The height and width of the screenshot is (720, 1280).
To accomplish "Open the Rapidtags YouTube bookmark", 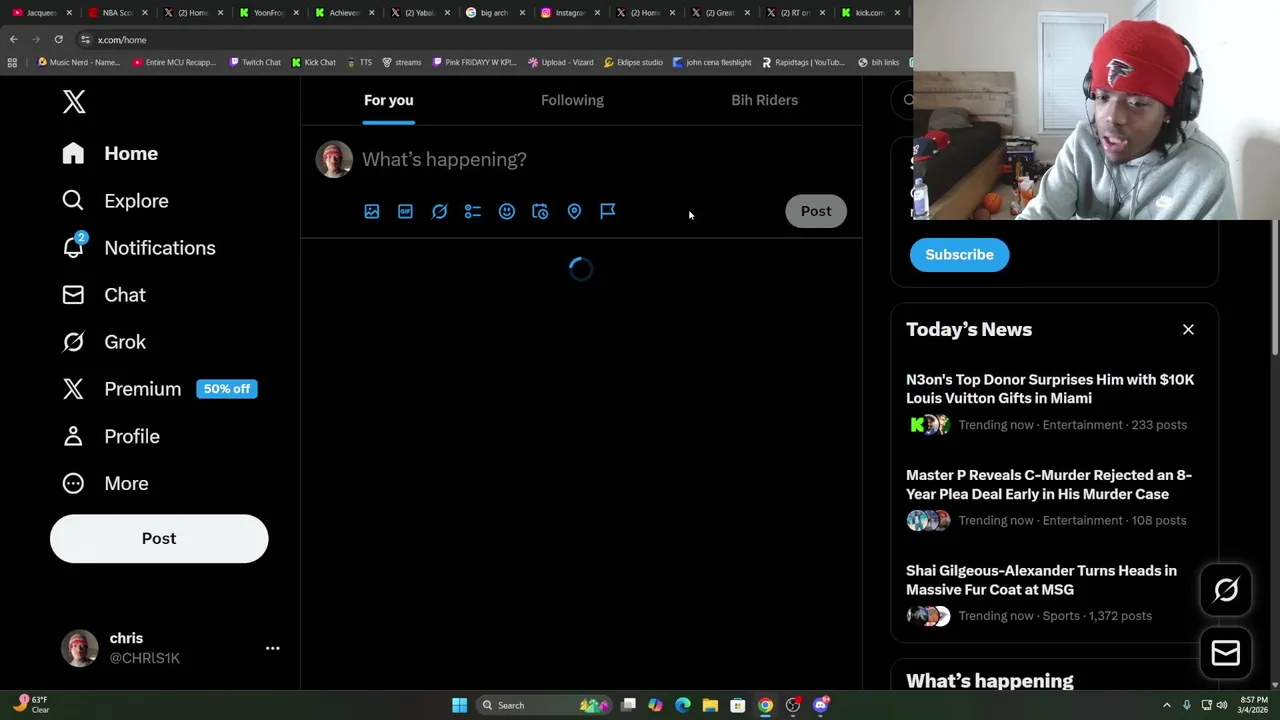I will (803, 62).
